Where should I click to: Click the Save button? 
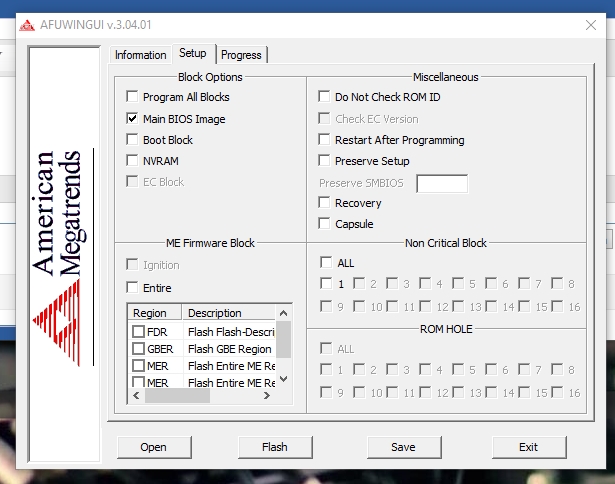(404, 447)
